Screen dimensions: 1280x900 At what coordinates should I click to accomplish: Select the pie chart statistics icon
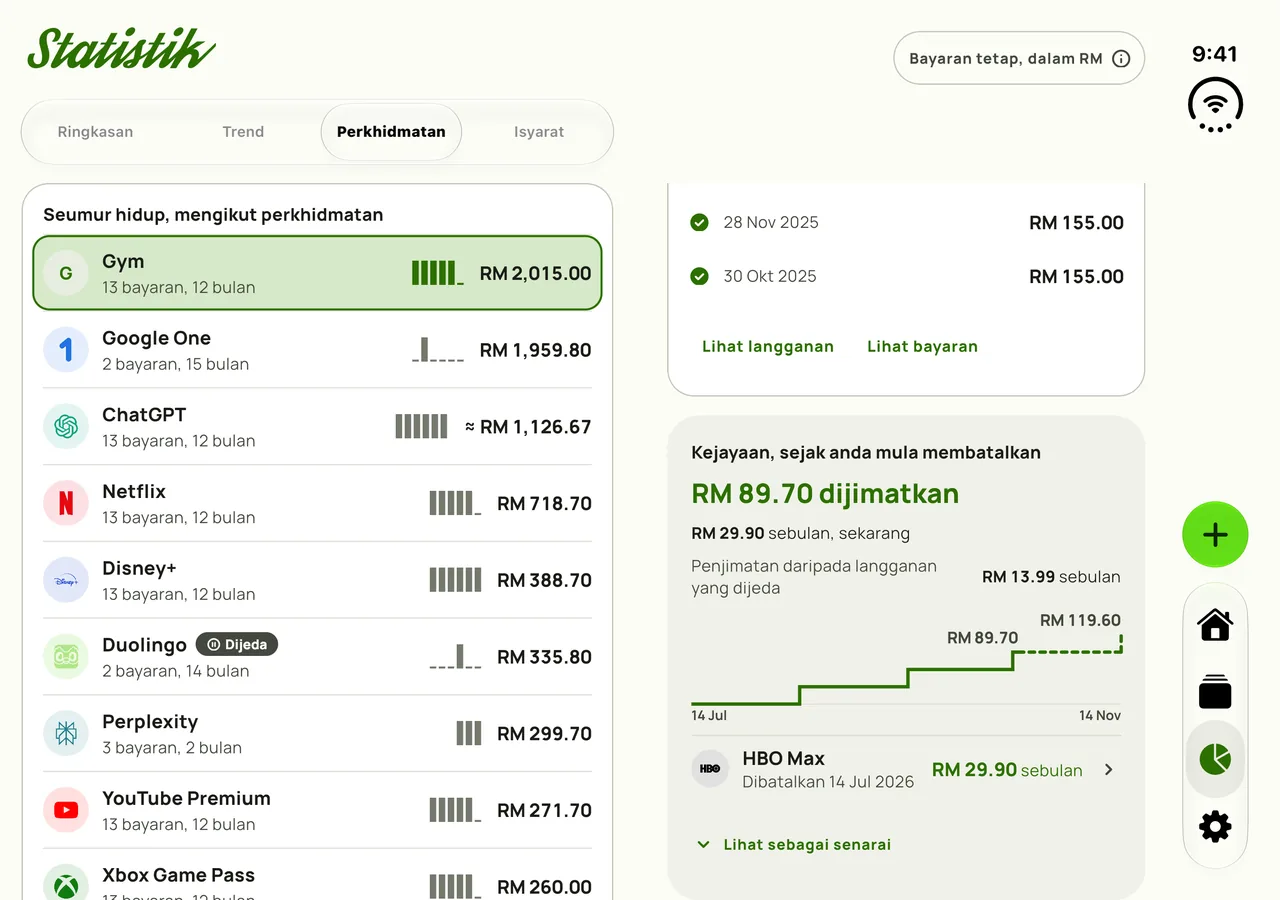[1215, 759]
